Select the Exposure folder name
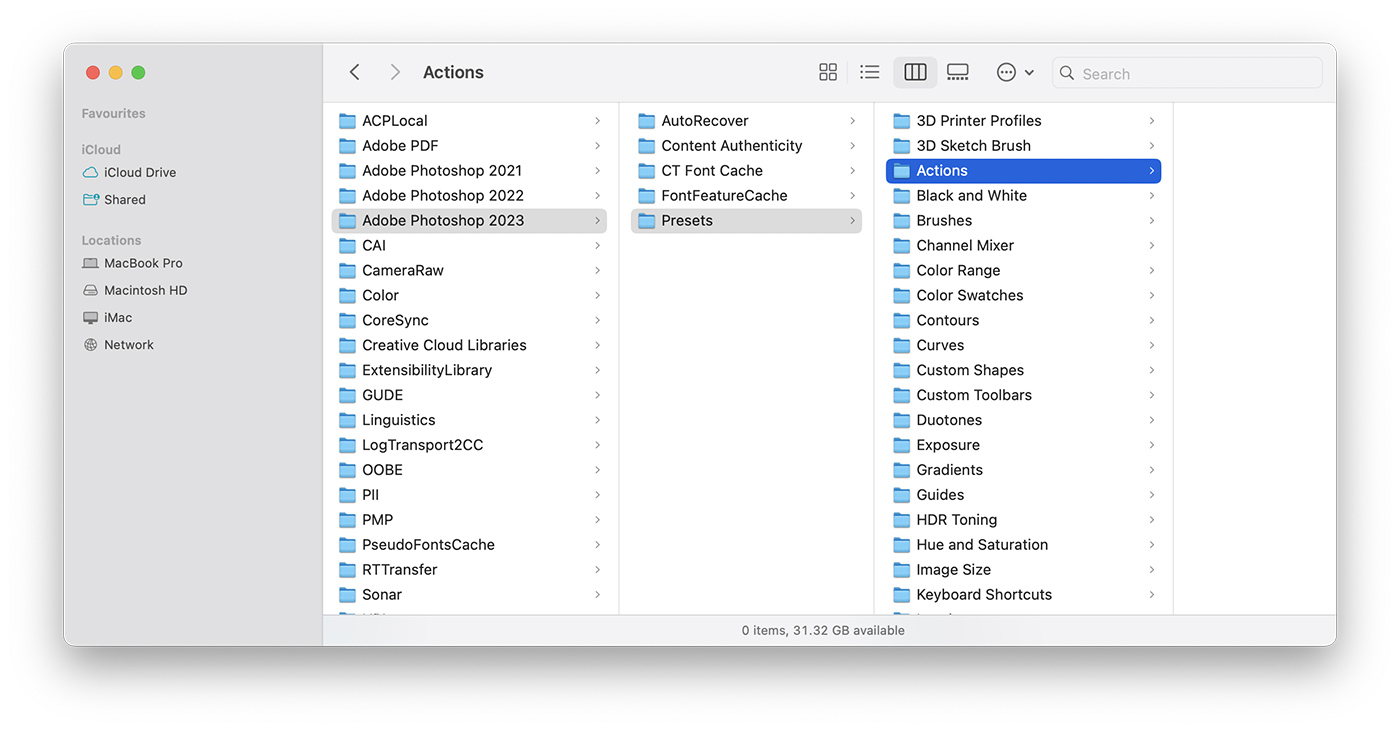This screenshot has height=730, width=1400. coord(949,445)
